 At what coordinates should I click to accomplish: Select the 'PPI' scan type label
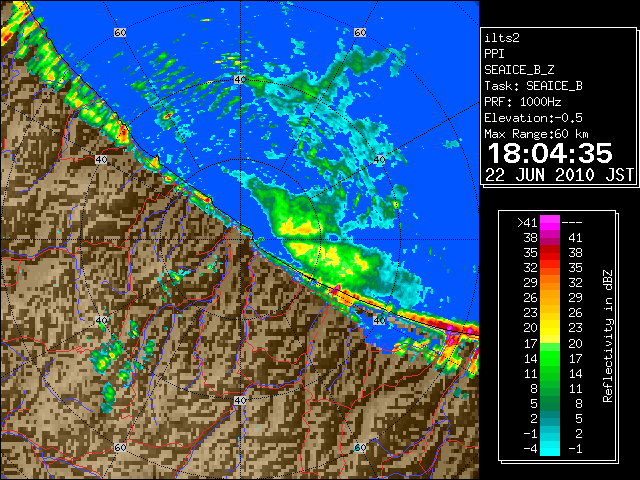click(x=494, y=54)
